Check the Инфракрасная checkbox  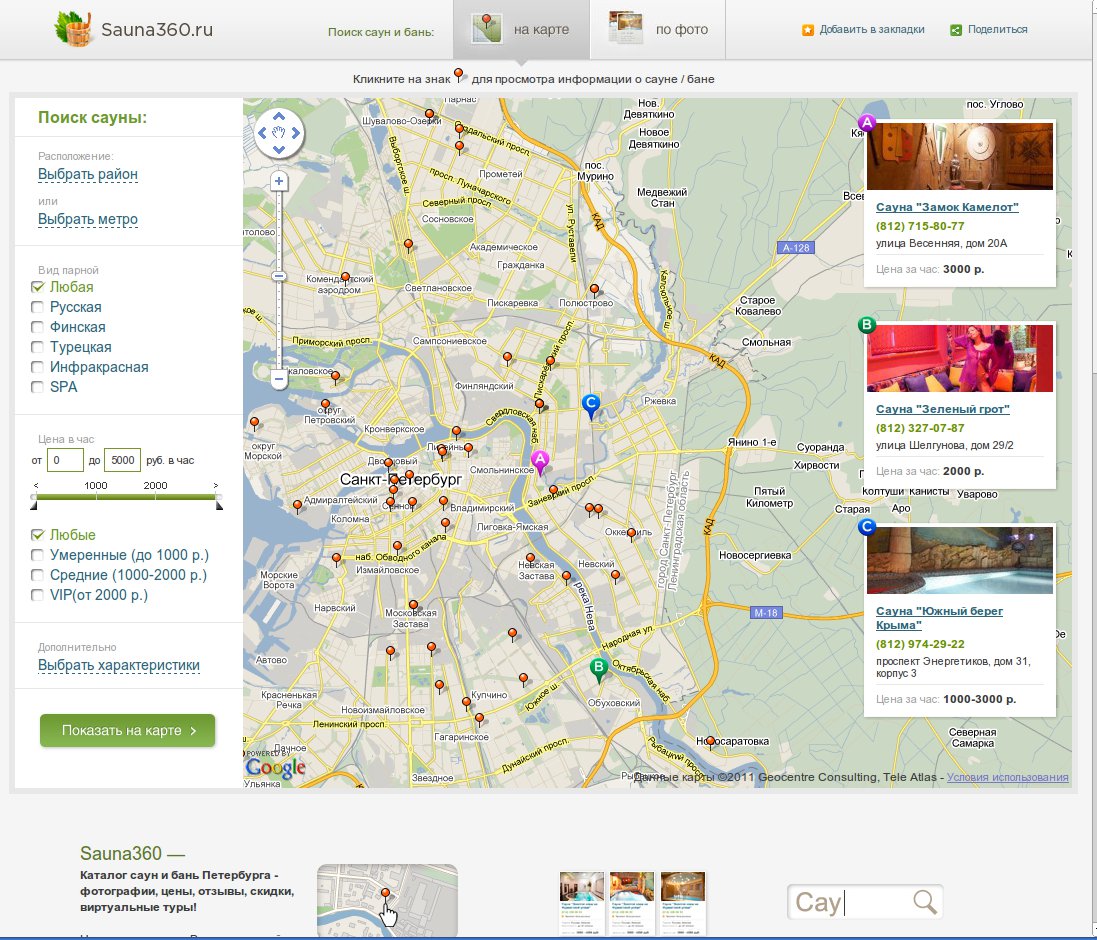37,366
